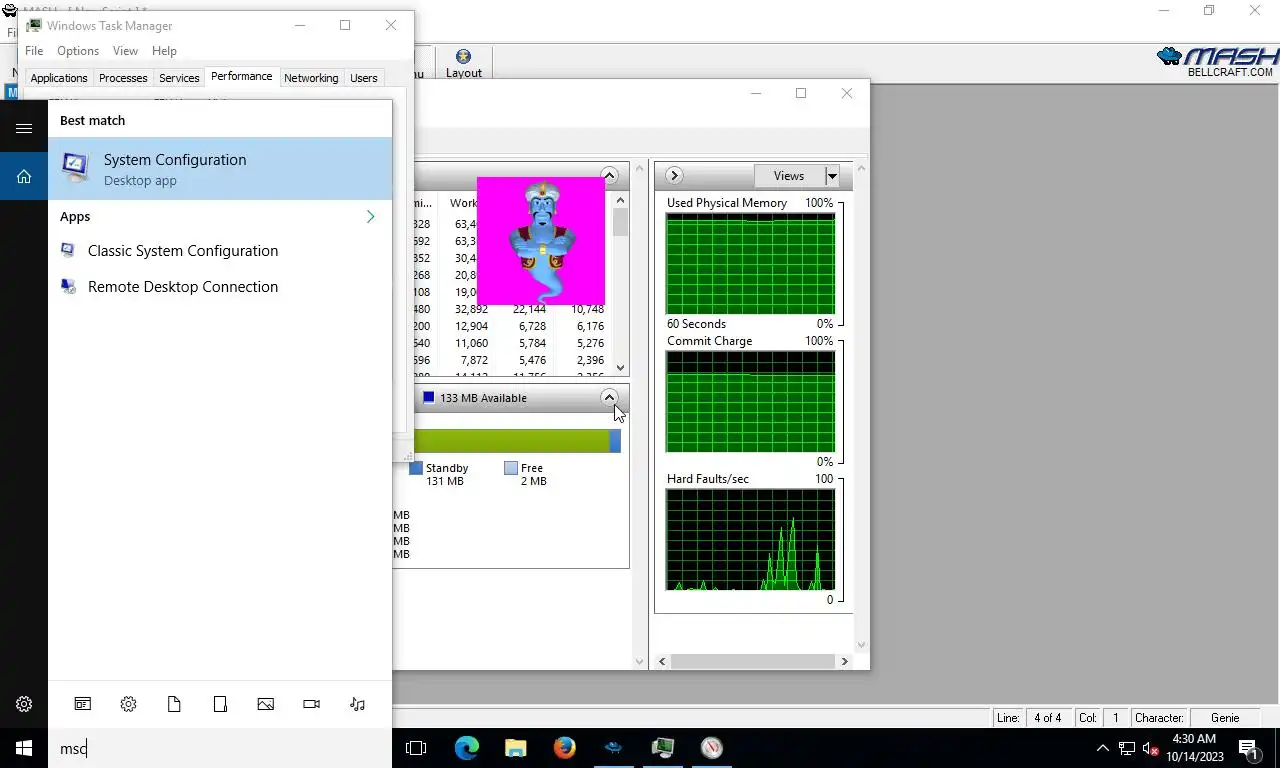Image resolution: width=1280 pixels, height=768 pixels.
Task: Collapse the 133 MB Available memory section
Action: click(609, 398)
